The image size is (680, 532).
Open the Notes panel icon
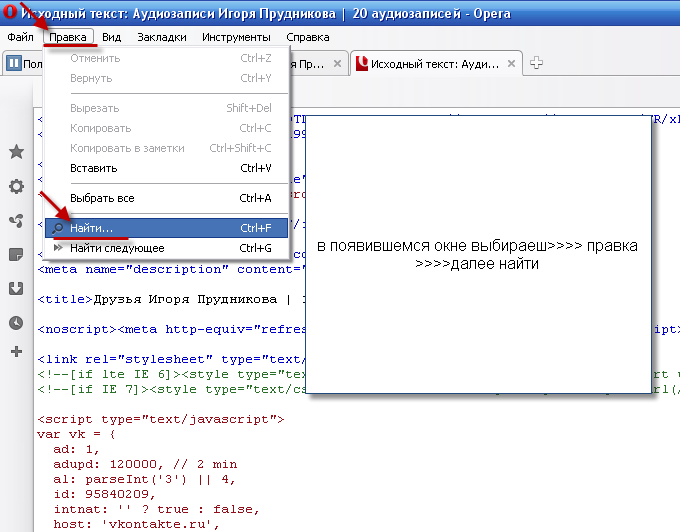16,255
